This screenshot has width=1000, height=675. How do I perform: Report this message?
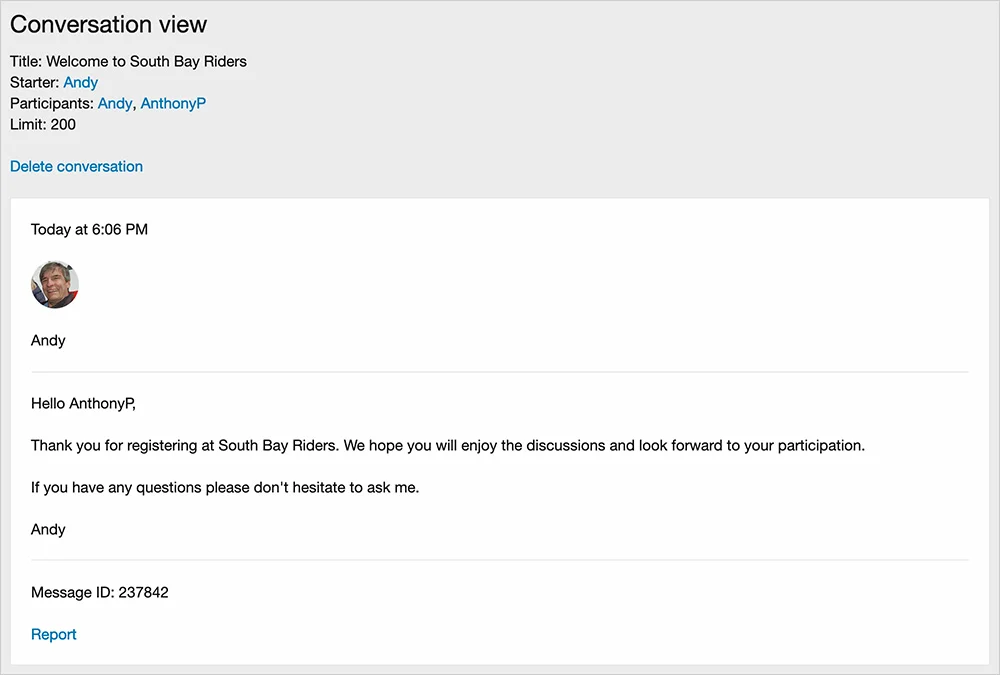[54, 635]
